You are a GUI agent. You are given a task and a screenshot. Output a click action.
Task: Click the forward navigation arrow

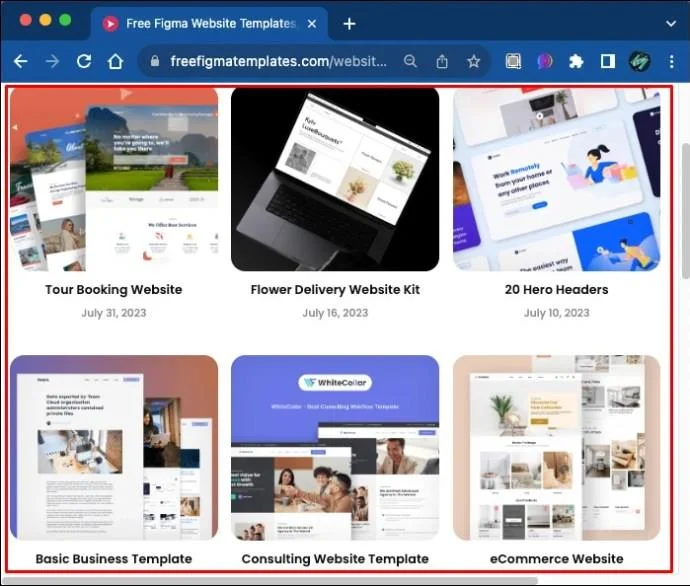[52, 61]
